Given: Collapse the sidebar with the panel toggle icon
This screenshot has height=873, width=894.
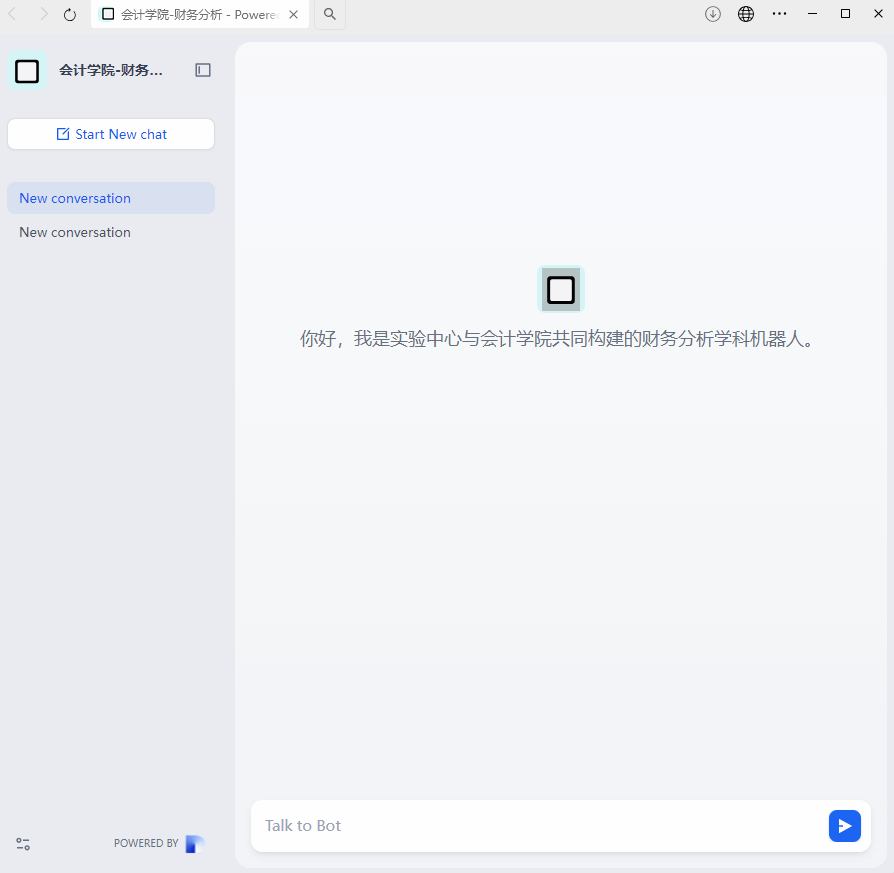Looking at the screenshot, I should click(203, 70).
